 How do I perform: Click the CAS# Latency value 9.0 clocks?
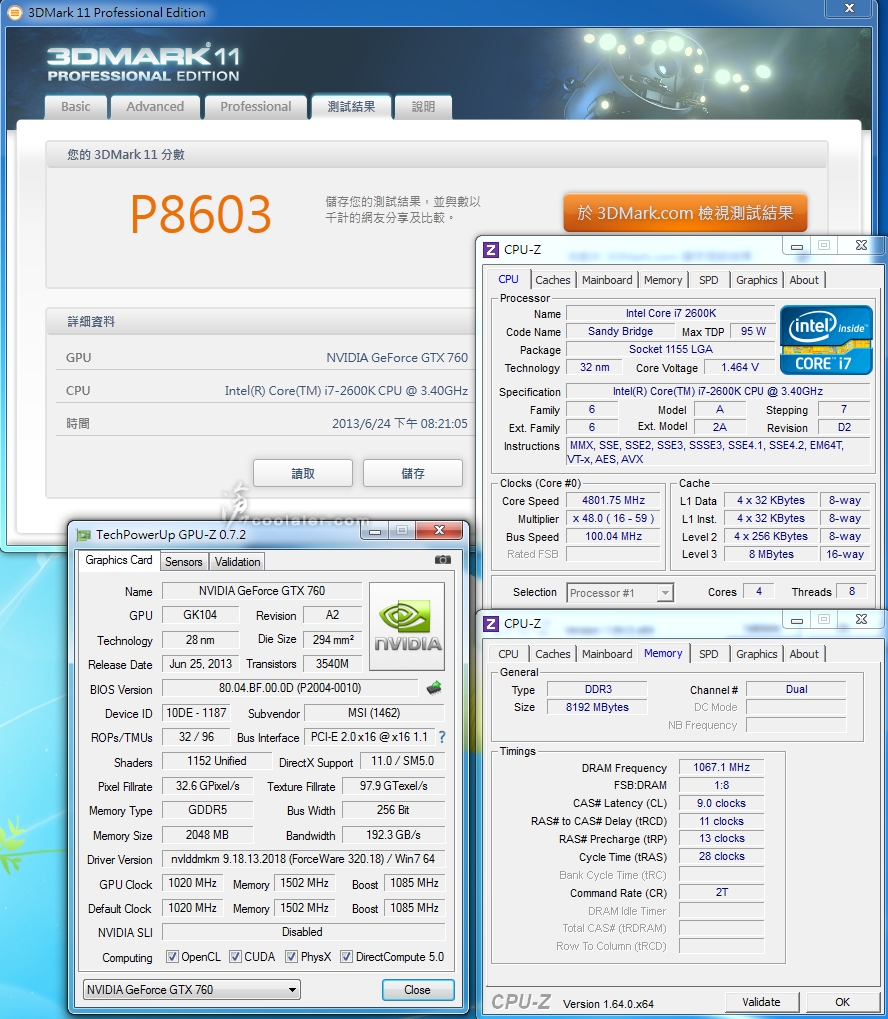tap(722, 803)
